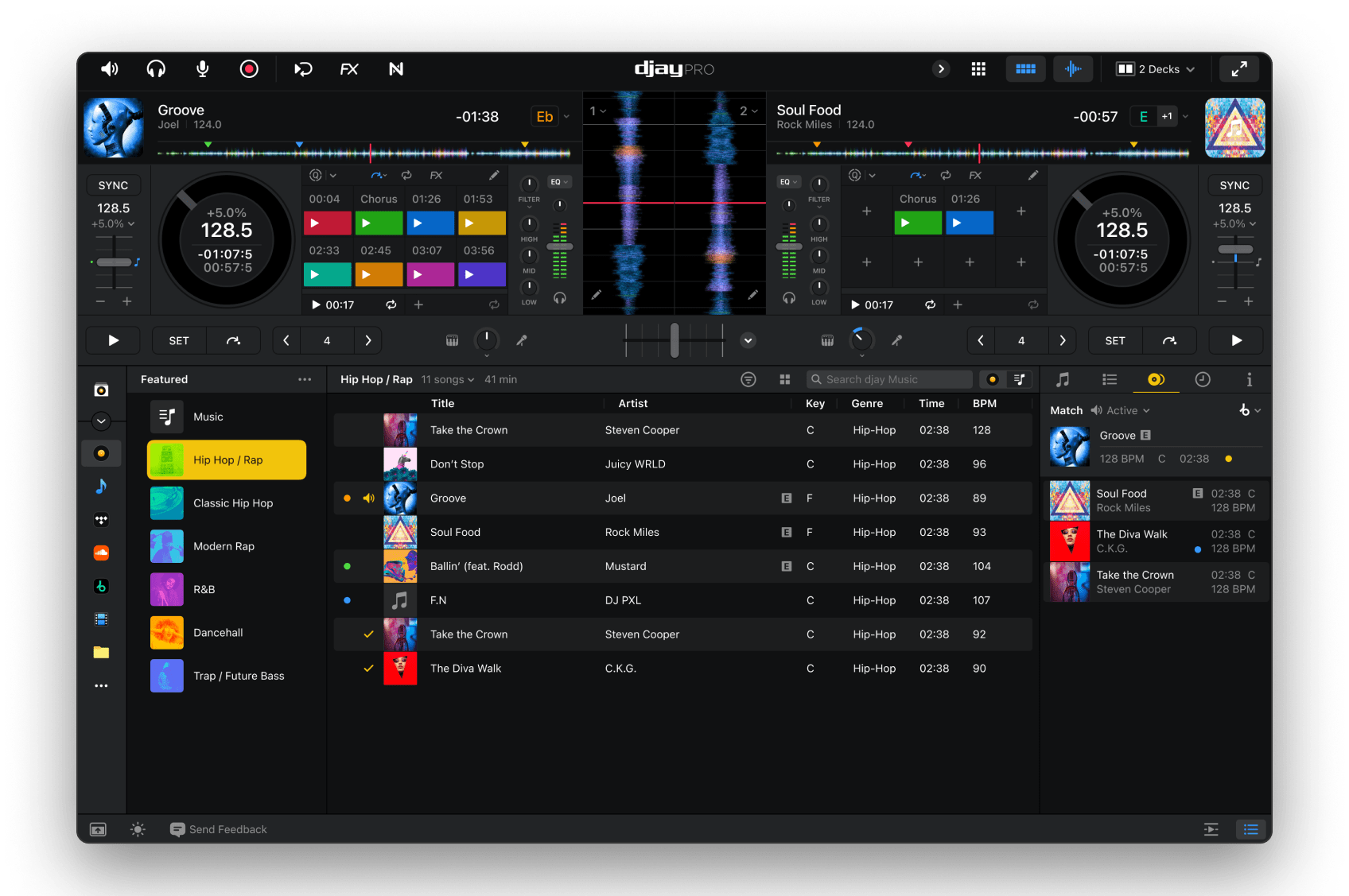
Task: Open the 11 songs sort dropdown
Action: 448,379
